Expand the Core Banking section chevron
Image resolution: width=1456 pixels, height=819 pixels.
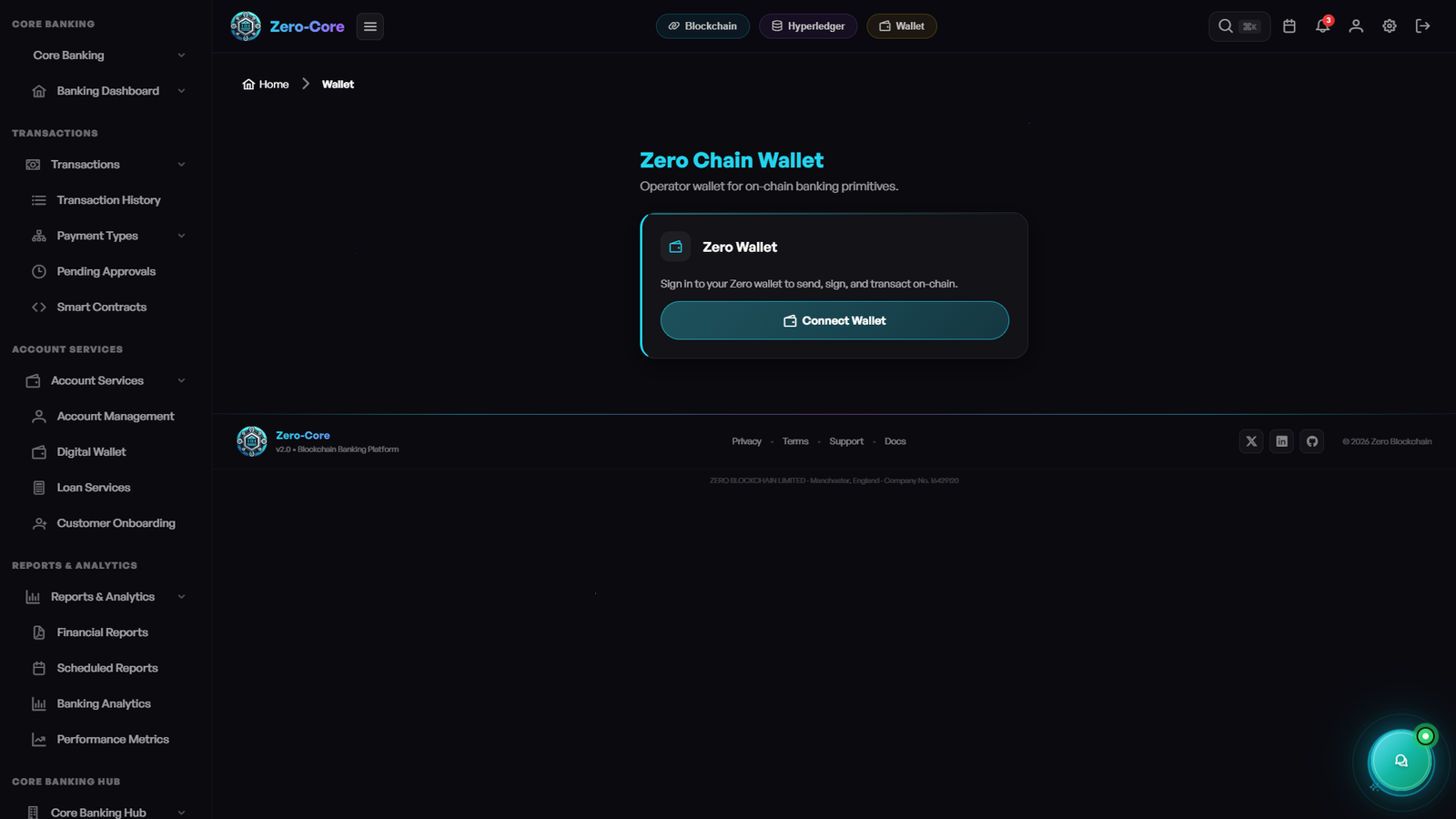(181, 56)
